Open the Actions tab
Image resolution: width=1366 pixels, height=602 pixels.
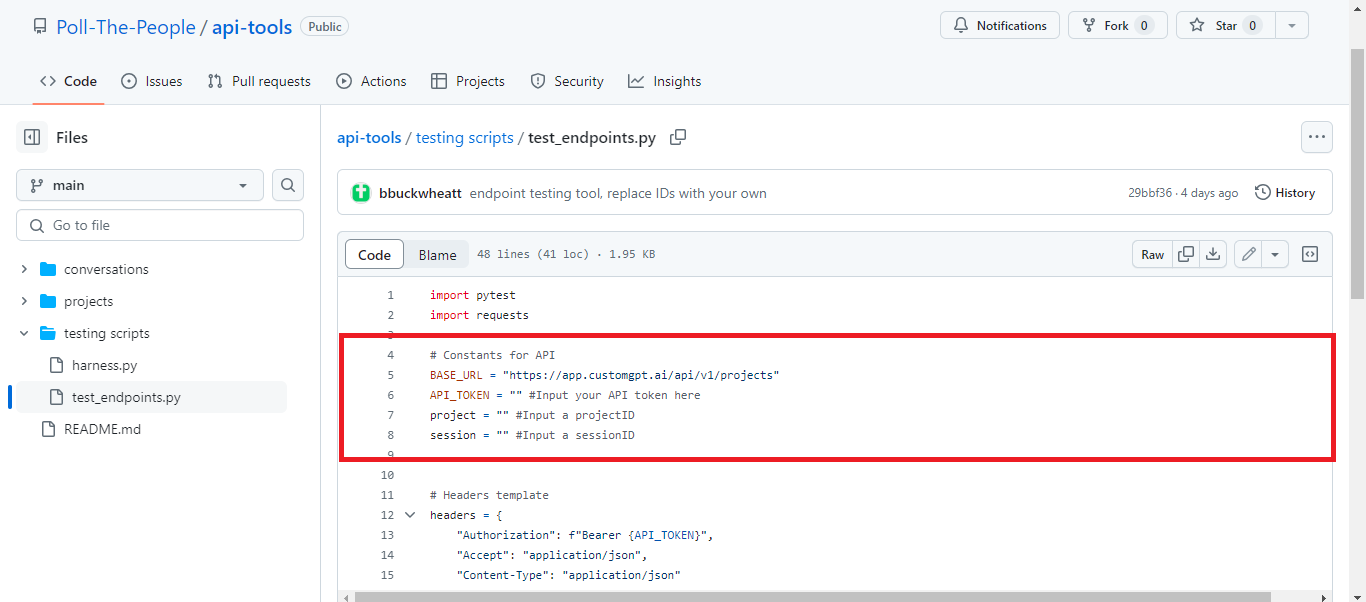[371, 81]
